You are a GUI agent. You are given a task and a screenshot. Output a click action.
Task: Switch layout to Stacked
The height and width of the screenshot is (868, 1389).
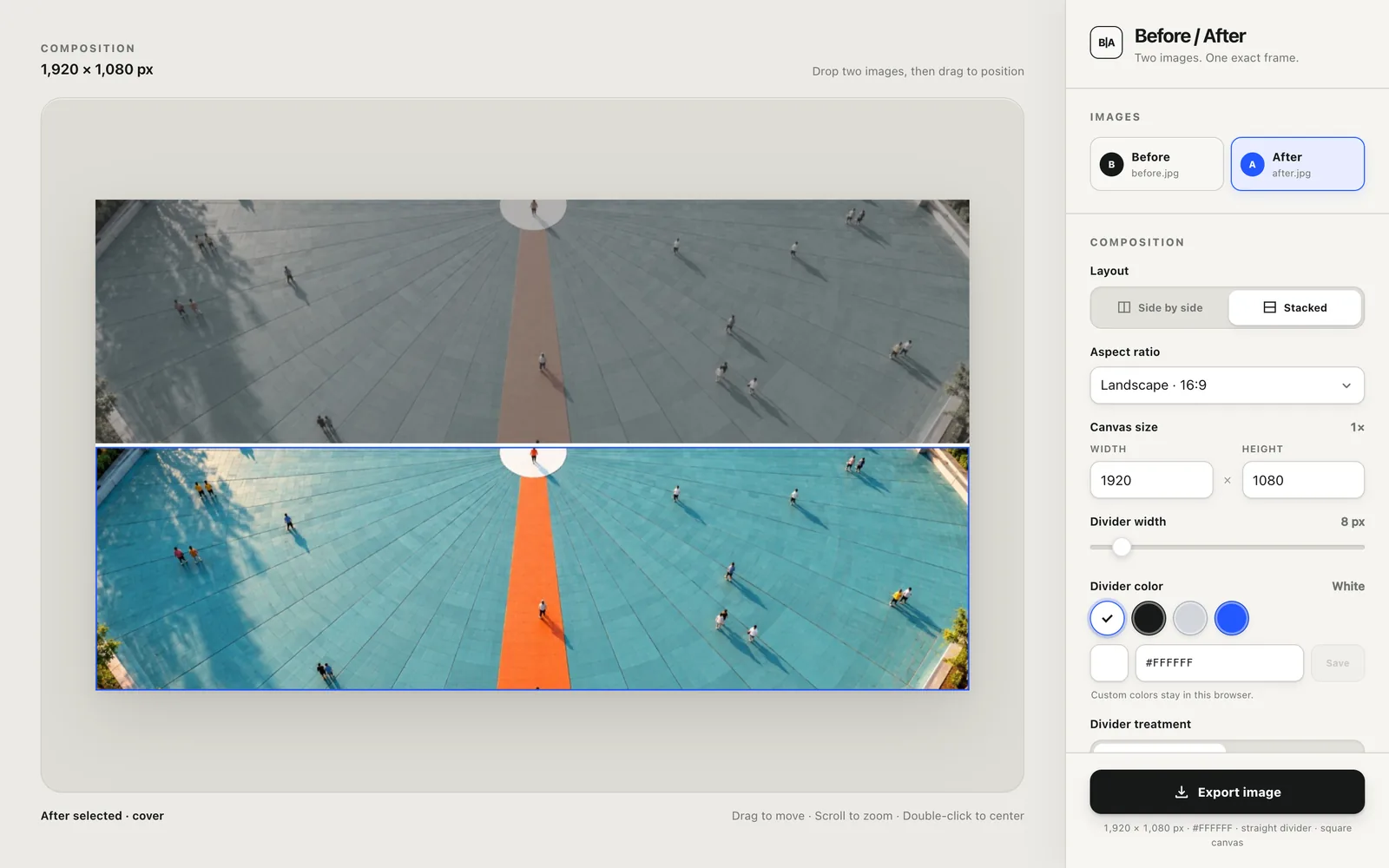coord(1294,307)
